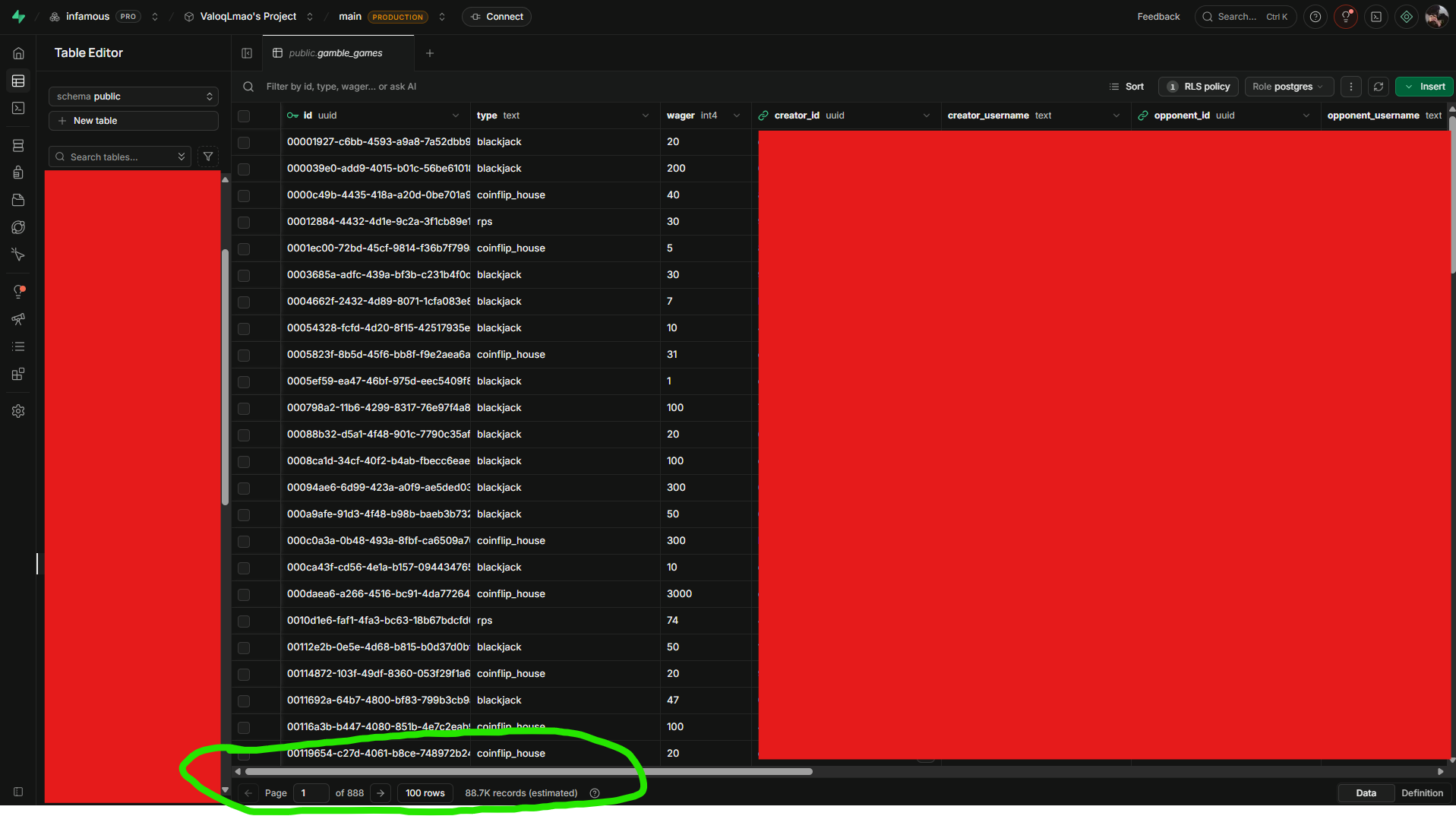Open the creator_id column header menu

(927, 115)
